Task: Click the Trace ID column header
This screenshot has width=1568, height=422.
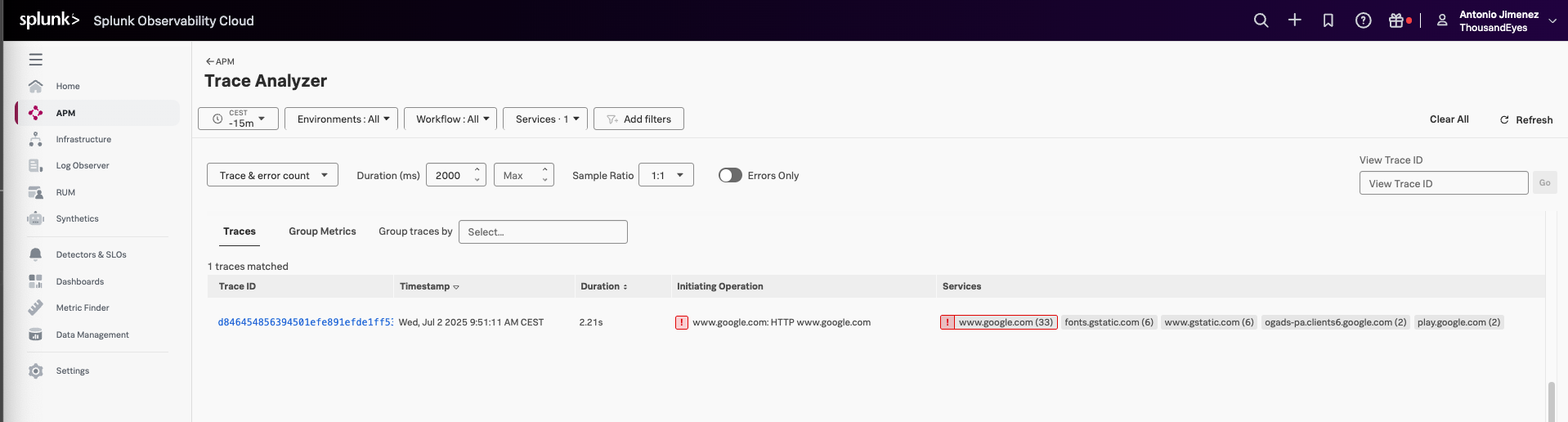Action: tap(237, 286)
